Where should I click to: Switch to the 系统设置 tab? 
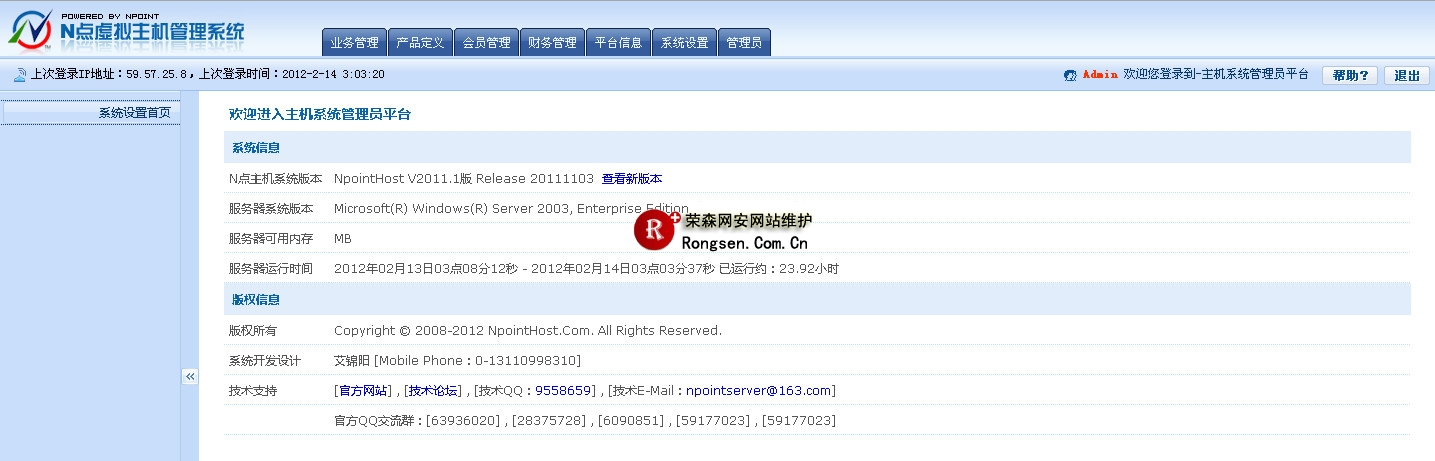click(x=684, y=43)
